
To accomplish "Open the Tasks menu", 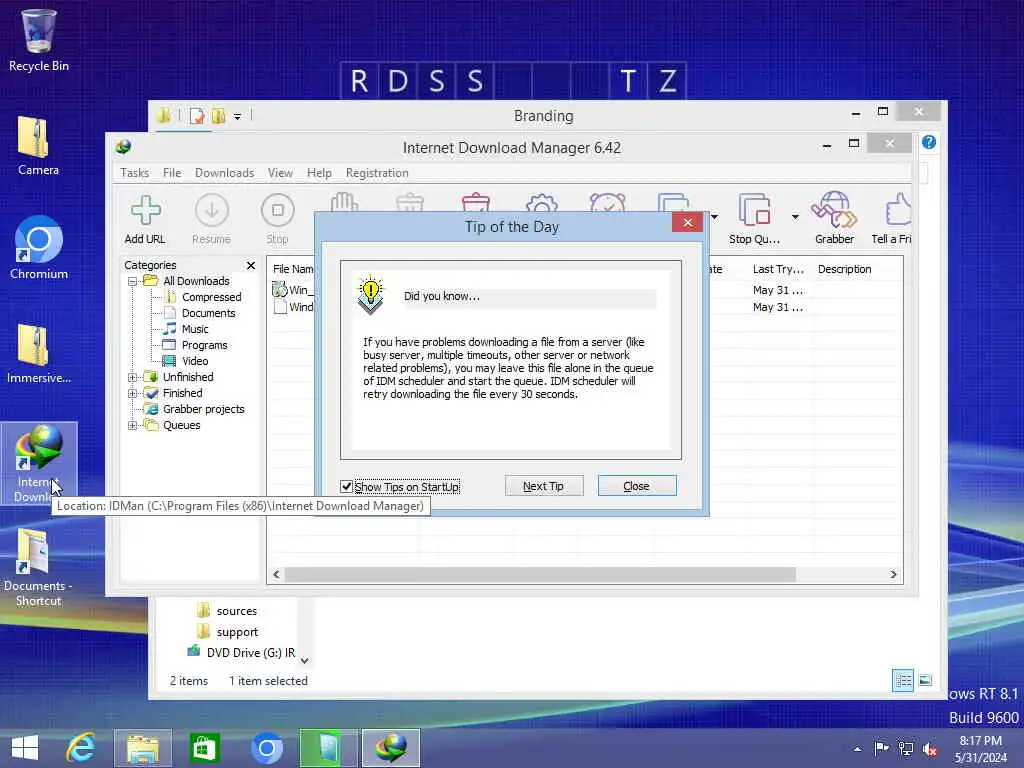I will click(x=135, y=173).
